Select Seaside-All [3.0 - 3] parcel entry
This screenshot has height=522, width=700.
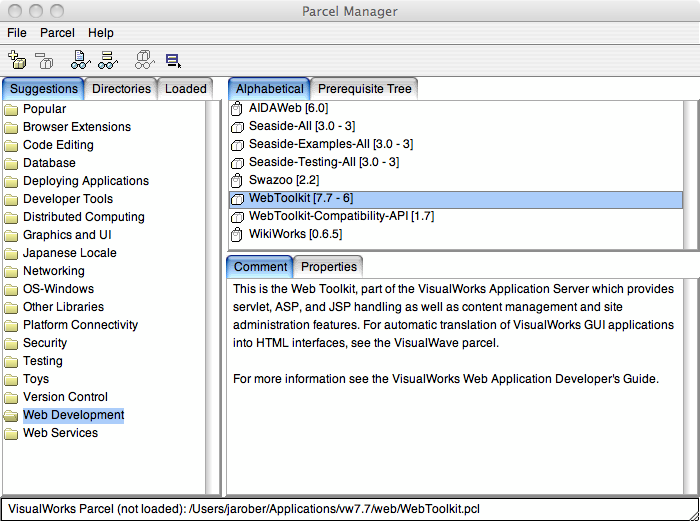point(302,126)
